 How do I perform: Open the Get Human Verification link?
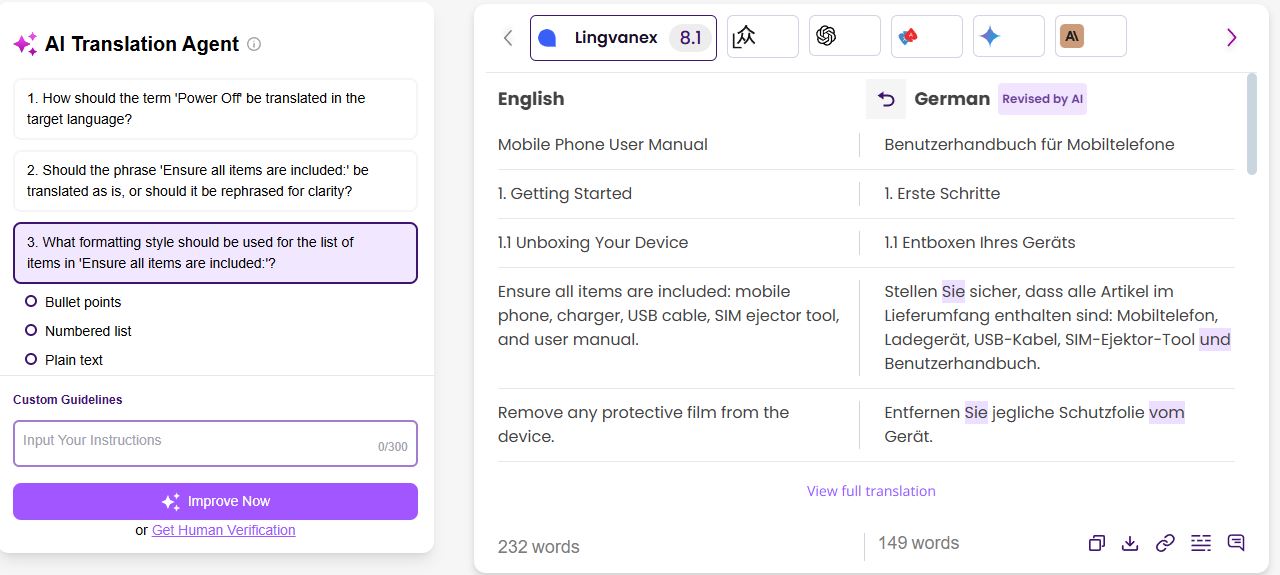click(x=223, y=530)
